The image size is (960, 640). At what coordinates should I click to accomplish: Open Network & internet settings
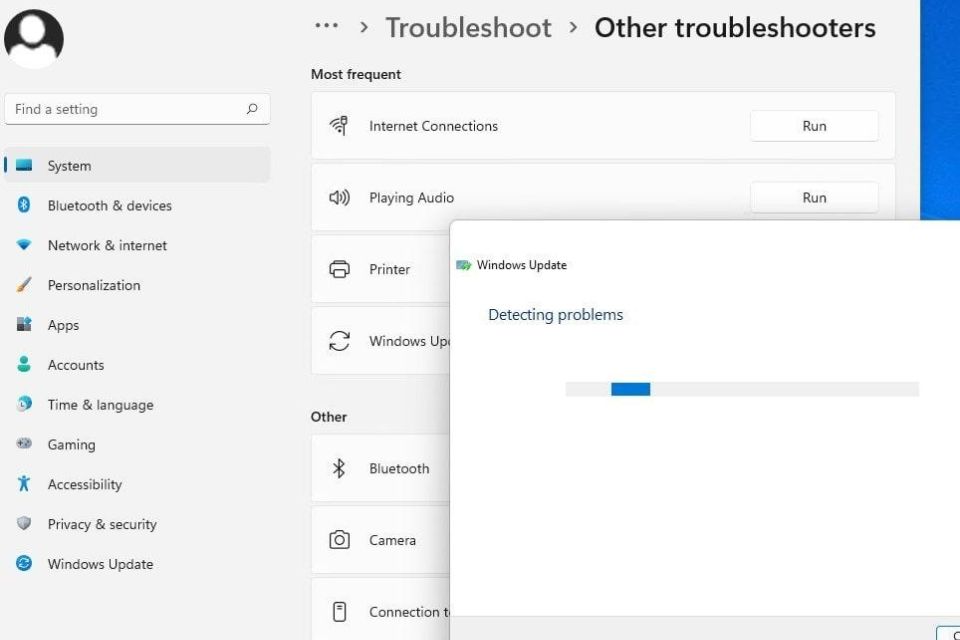coord(137,245)
